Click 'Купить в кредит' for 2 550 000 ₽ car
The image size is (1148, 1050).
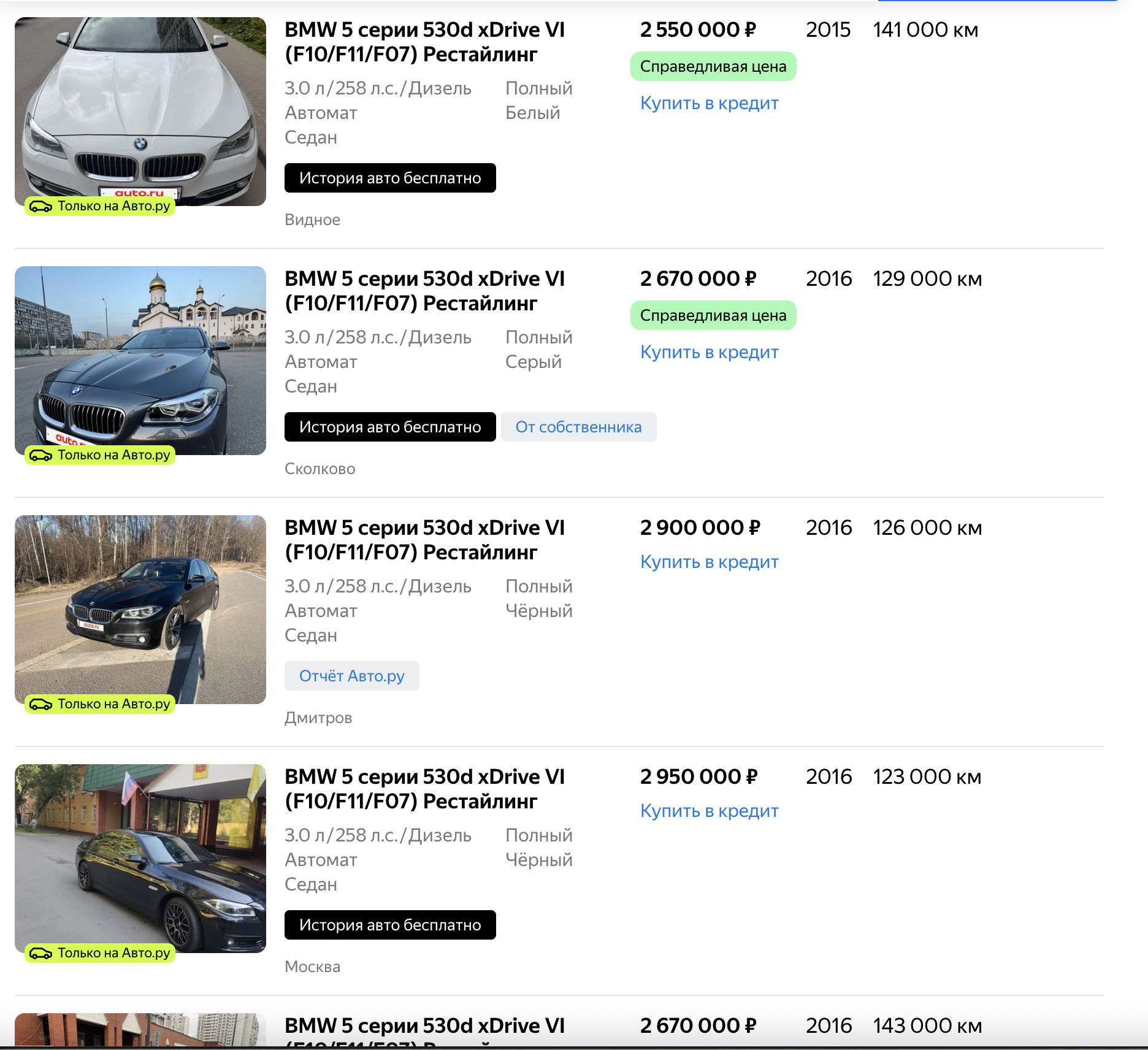[709, 103]
